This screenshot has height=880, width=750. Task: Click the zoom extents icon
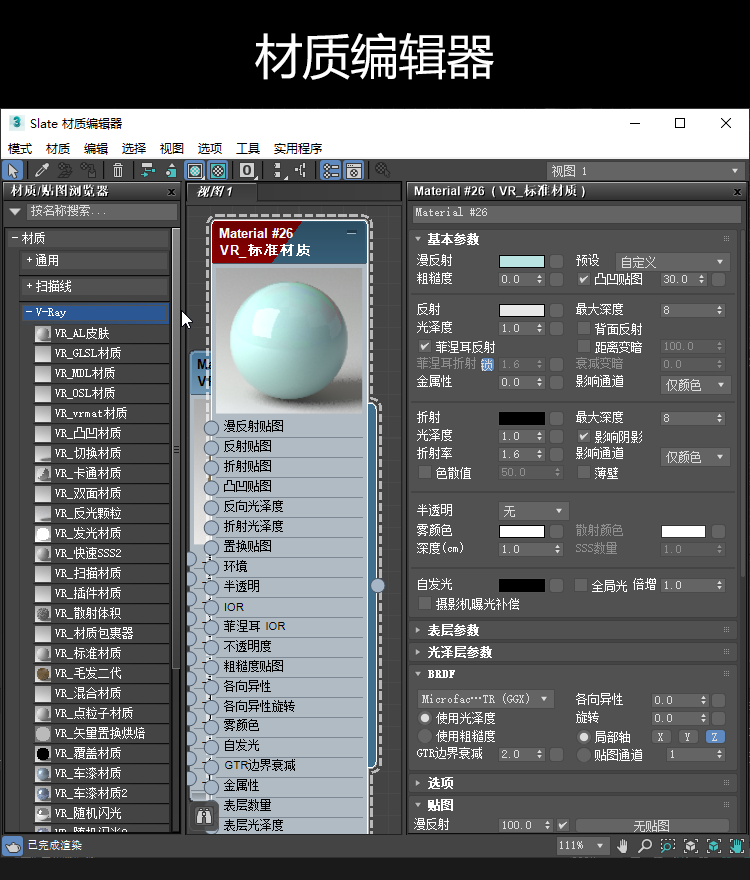click(690, 846)
